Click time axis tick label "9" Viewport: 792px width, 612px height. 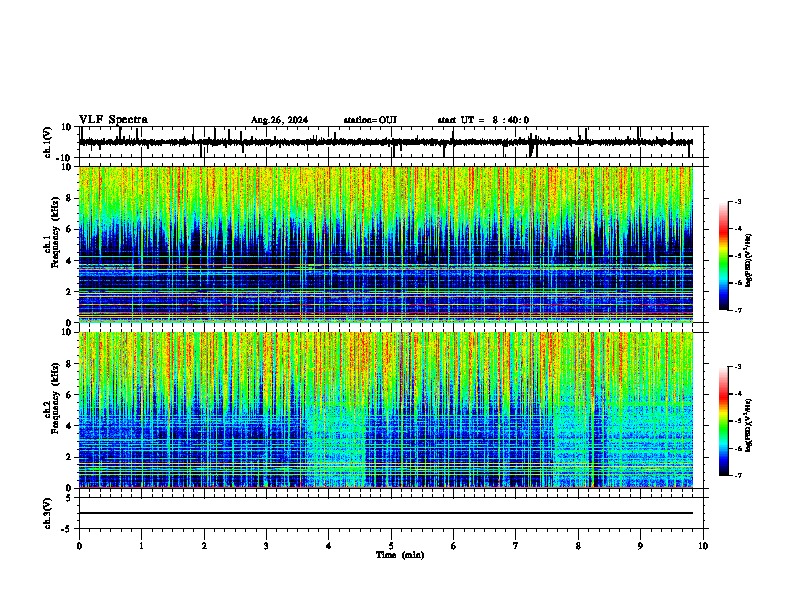click(x=640, y=546)
